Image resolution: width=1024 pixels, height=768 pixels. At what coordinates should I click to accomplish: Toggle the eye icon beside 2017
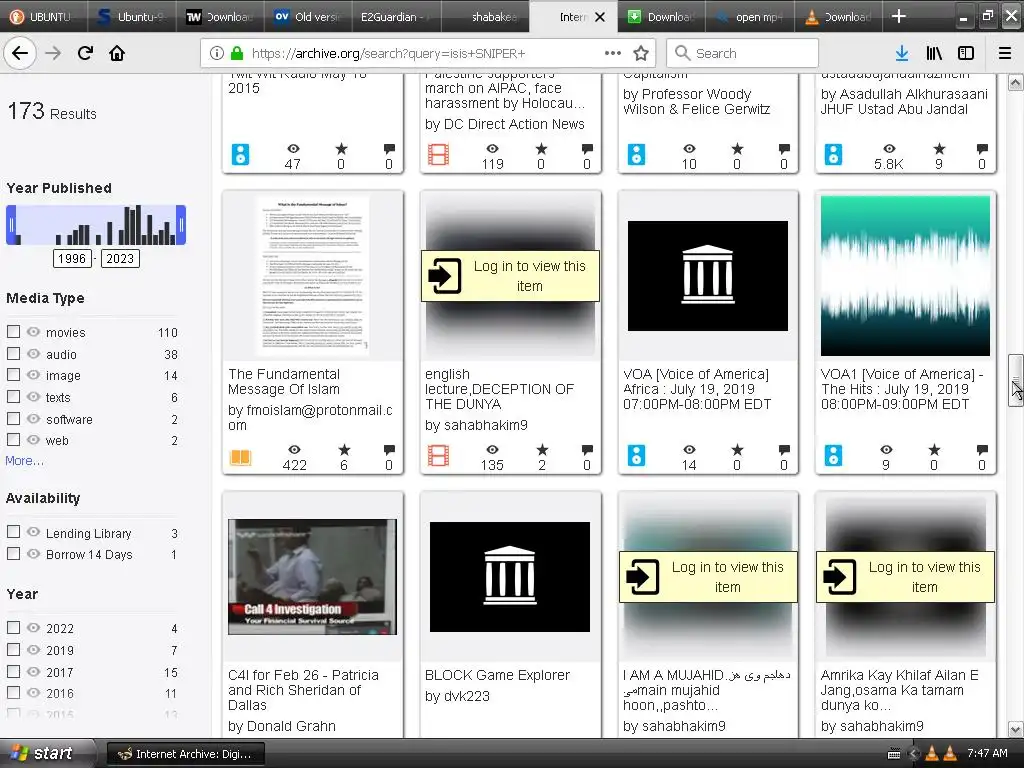coord(33,671)
